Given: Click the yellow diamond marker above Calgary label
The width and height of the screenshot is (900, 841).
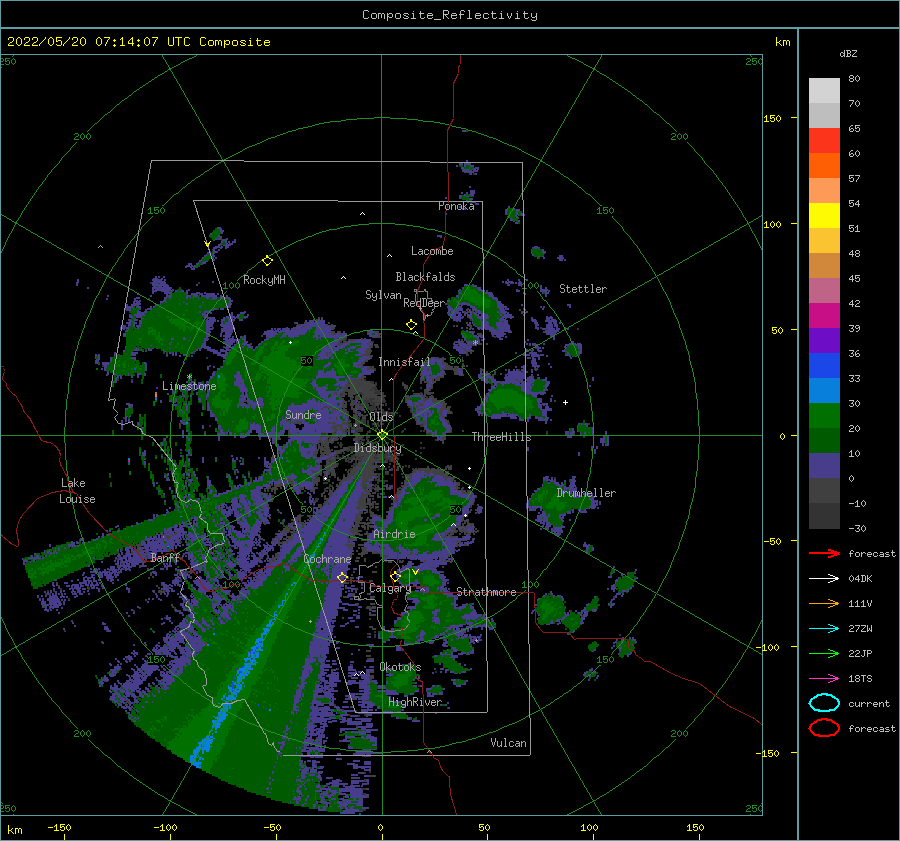Looking at the screenshot, I should coord(395,576).
